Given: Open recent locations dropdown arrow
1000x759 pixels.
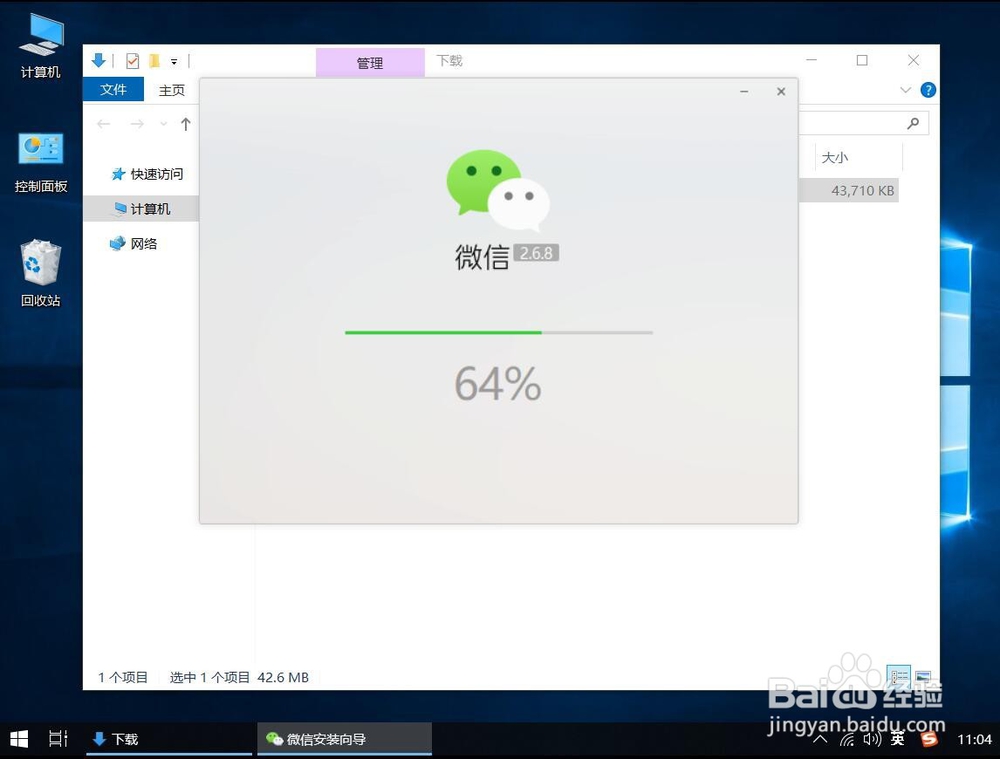Looking at the screenshot, I should point(163,124).
